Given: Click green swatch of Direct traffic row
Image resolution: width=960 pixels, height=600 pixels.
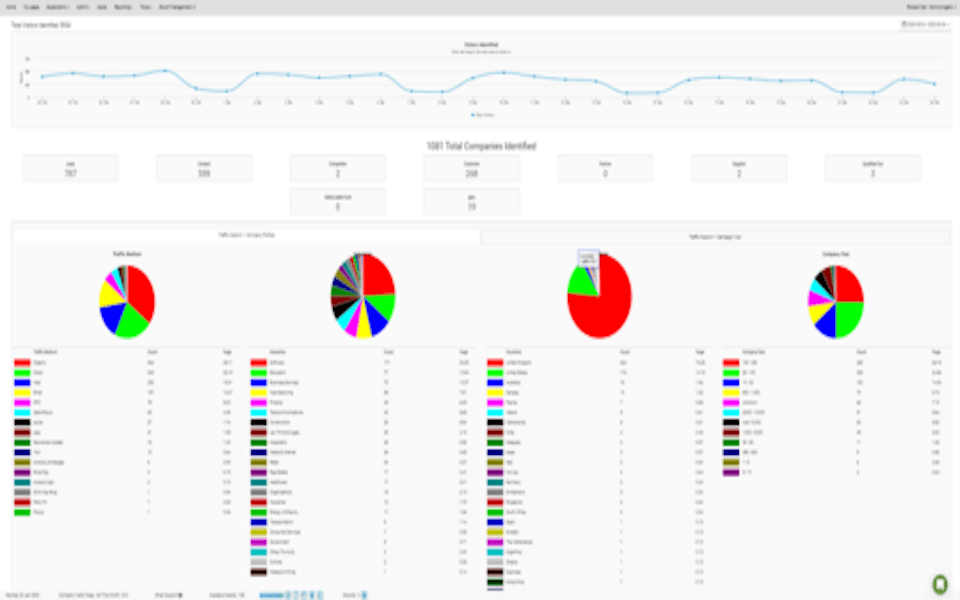Looking at the screenshot, I should click(22, 372).
